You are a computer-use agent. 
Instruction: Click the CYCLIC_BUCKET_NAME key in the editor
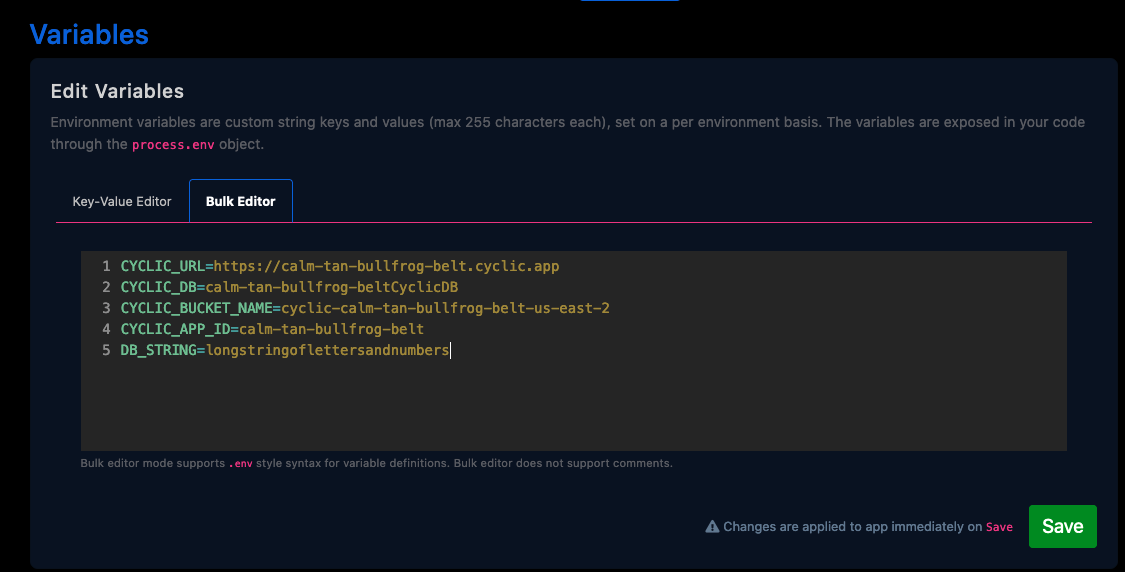click(x=196, y=308)
